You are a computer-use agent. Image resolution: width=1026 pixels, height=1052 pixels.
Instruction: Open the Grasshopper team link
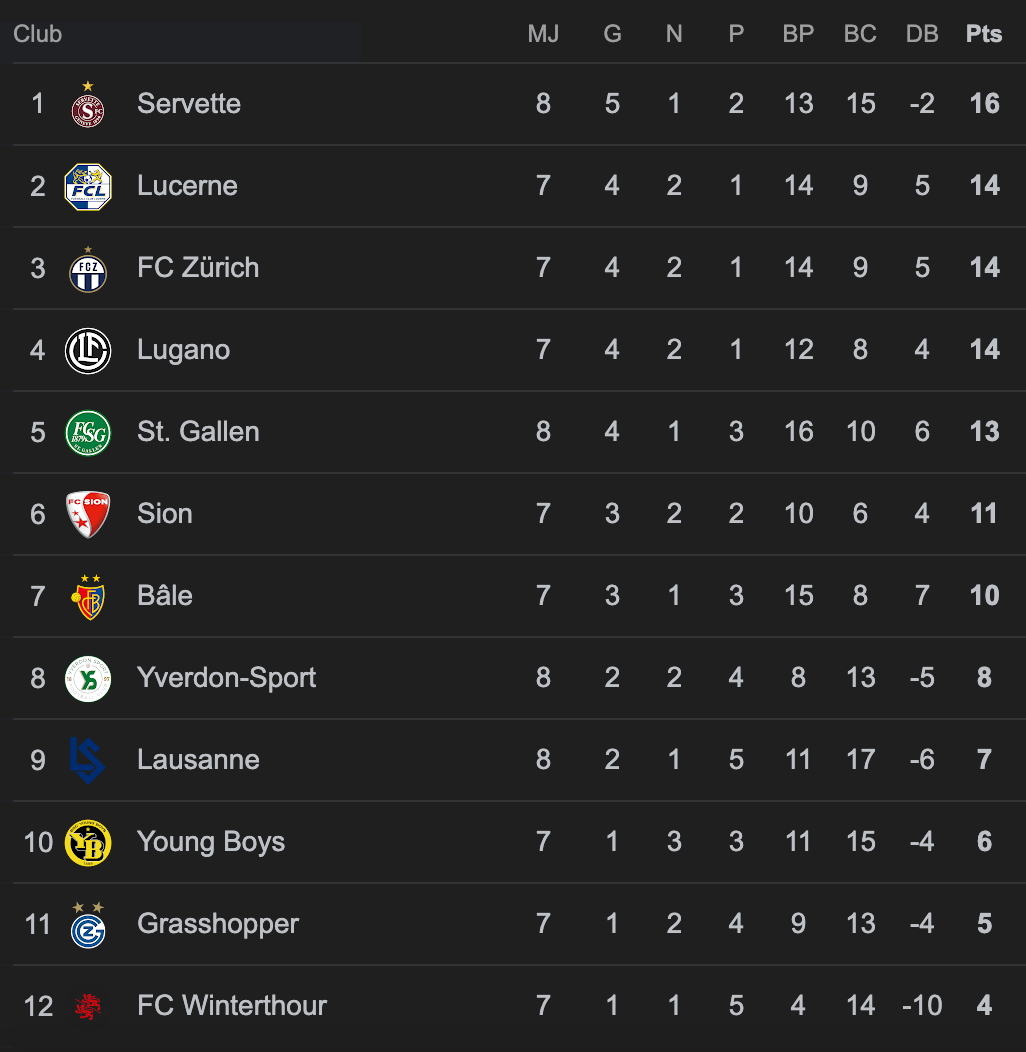(218, 924)
